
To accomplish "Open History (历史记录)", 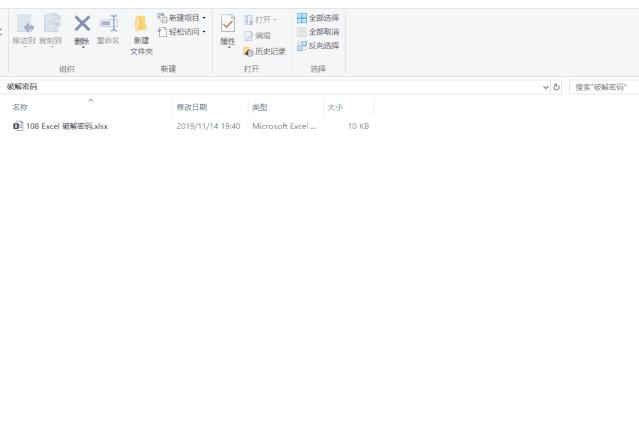I will coord(264,51).
